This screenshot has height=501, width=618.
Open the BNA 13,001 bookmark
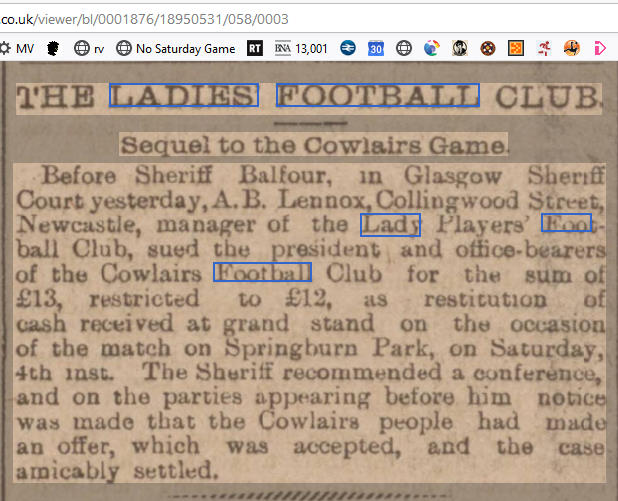(301, 48)
